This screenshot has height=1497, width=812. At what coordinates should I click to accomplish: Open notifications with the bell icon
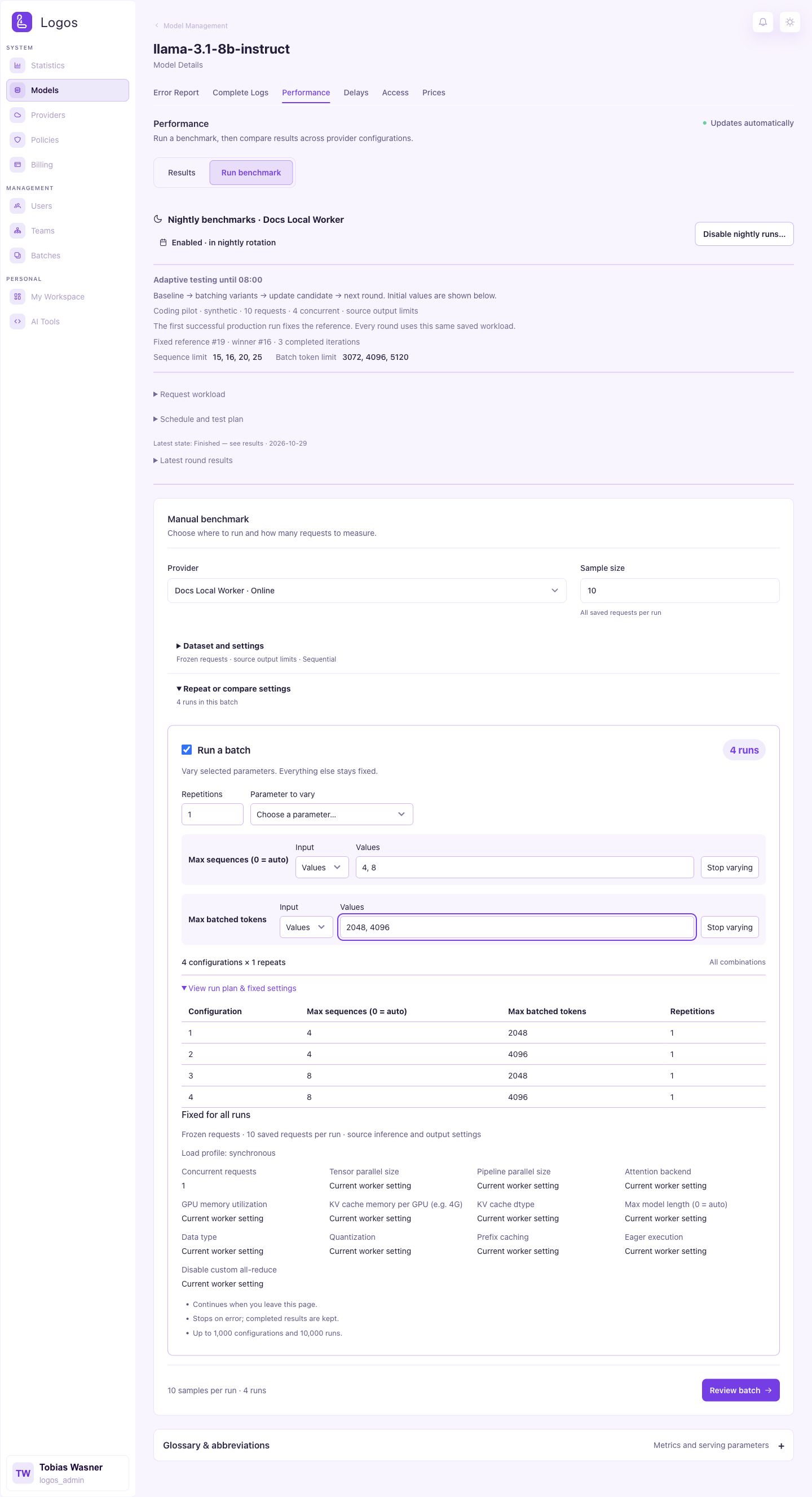pos(762,22)
